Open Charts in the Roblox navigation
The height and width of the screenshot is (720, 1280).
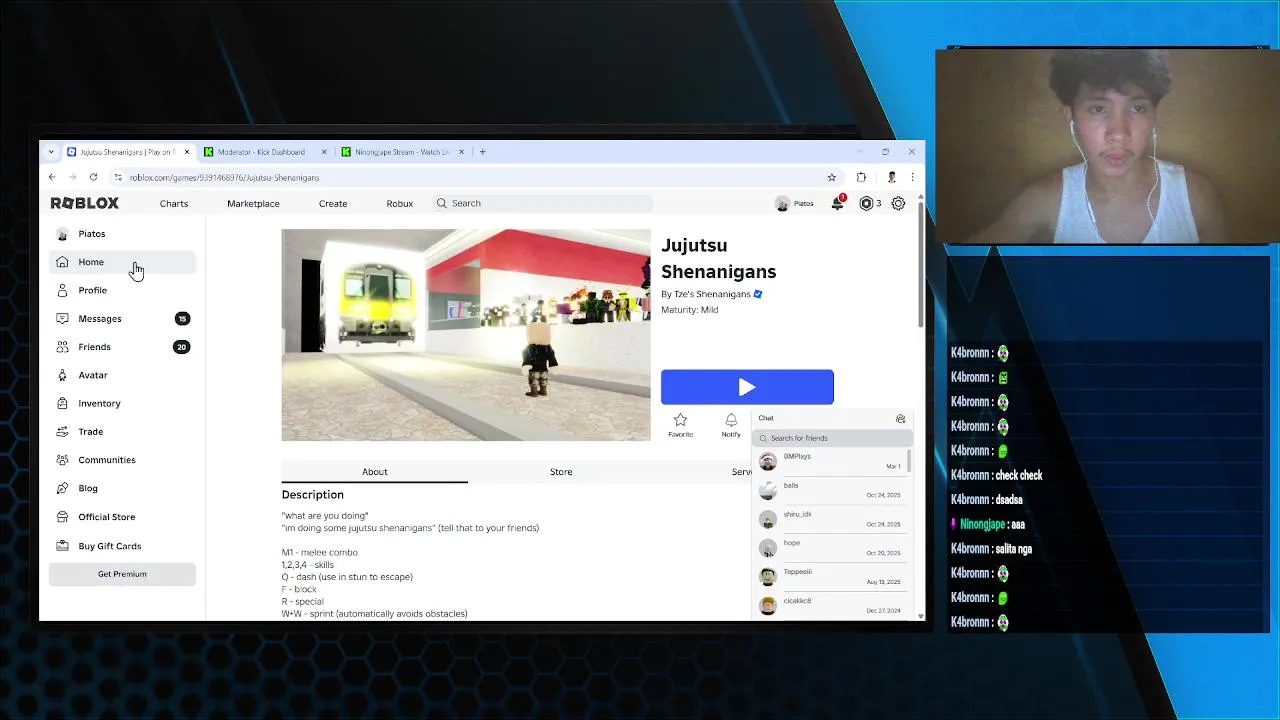[174, 204]
